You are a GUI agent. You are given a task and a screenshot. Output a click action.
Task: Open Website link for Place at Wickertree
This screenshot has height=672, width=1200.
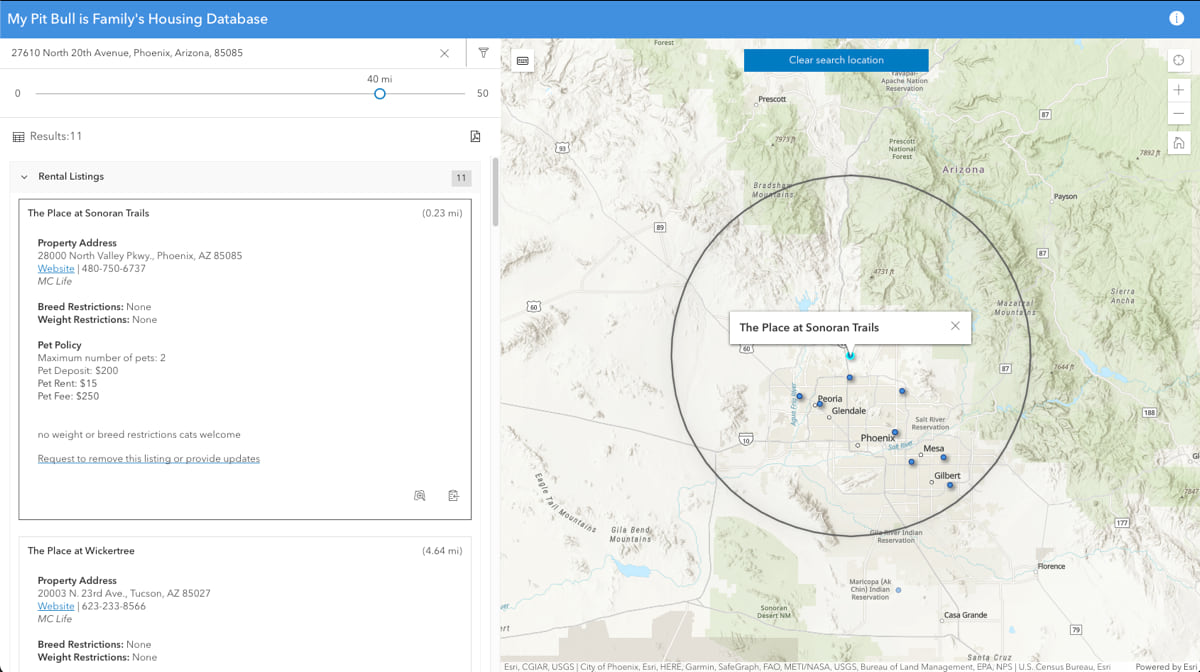[x=56, y=606]
